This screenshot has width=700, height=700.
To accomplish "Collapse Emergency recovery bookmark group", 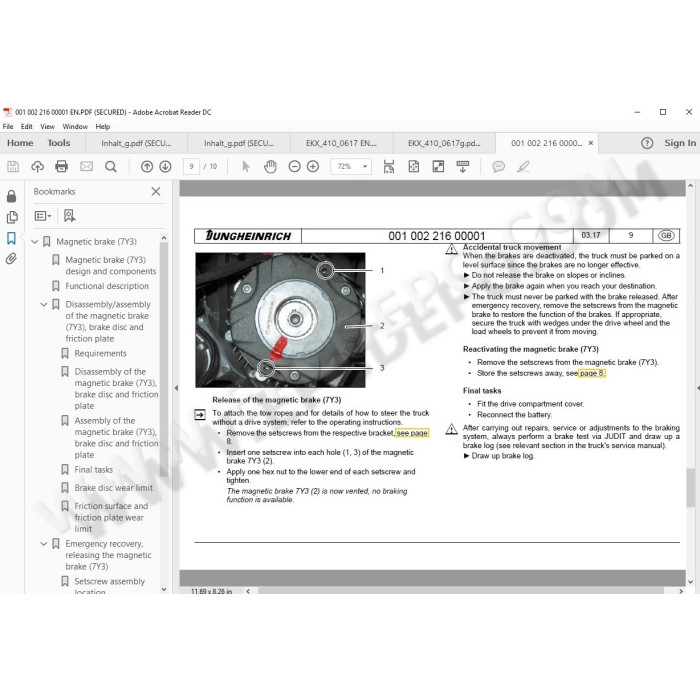I will click(44, 544).
